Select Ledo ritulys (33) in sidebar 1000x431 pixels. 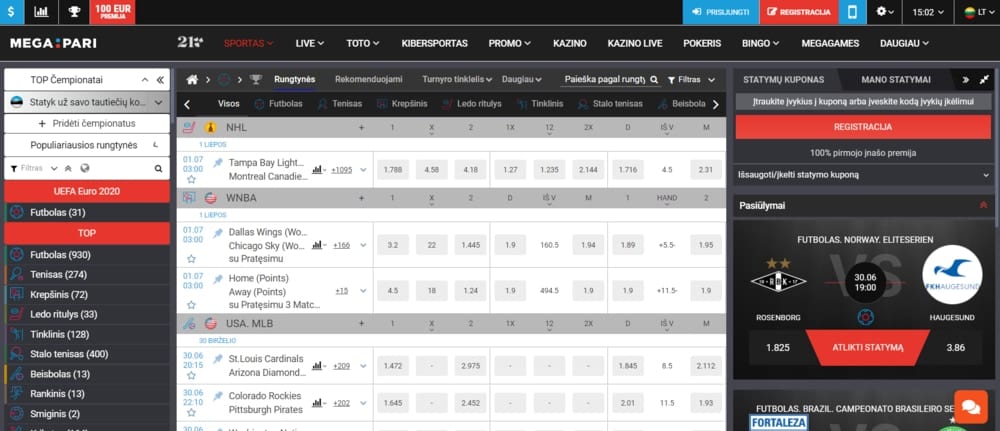coord(87,314)
